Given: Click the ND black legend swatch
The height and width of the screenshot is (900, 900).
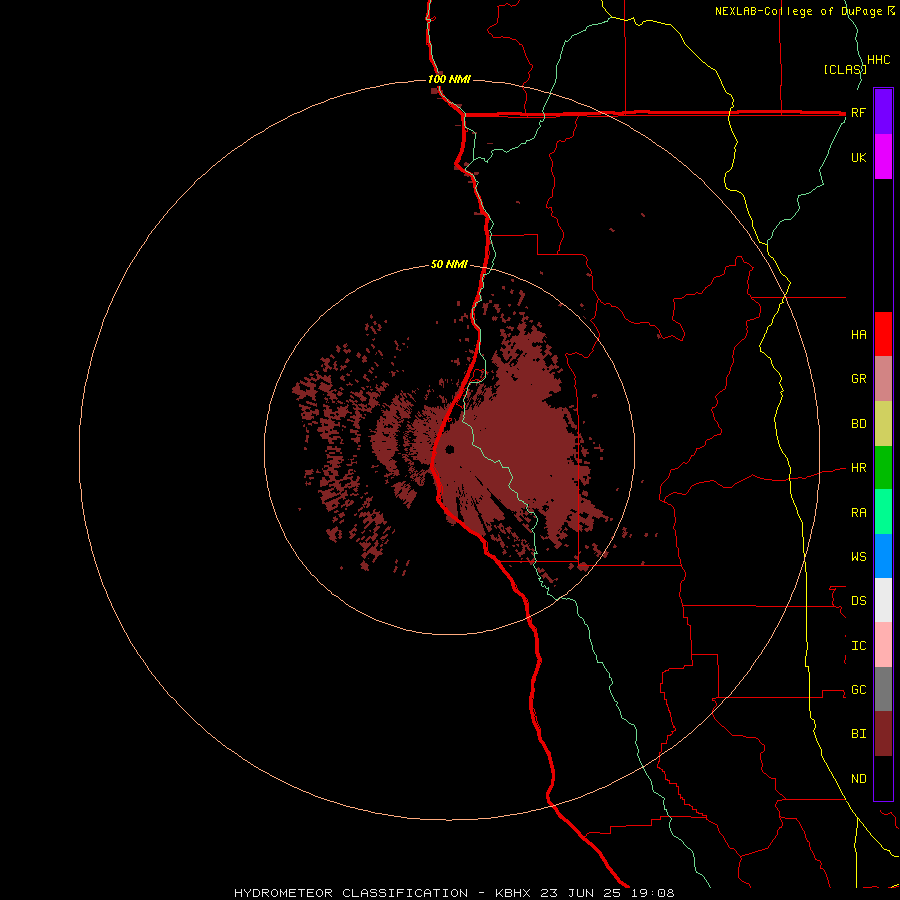Looking at the screenshot, I should [x=883, y=778].
